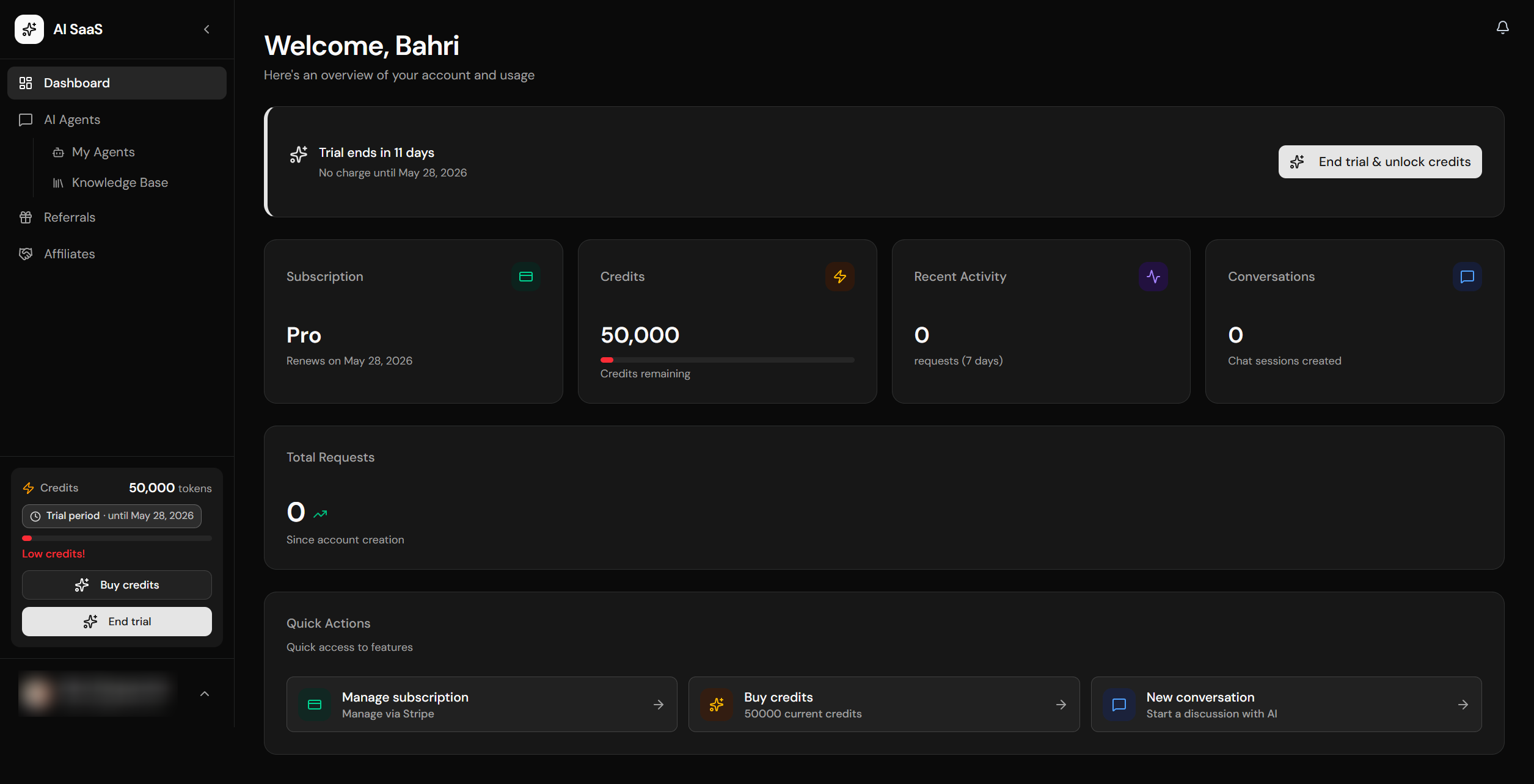This screenshot has height=784, width=1534.
Task: Open Buy credits quick action card
Action: point(883,705)
